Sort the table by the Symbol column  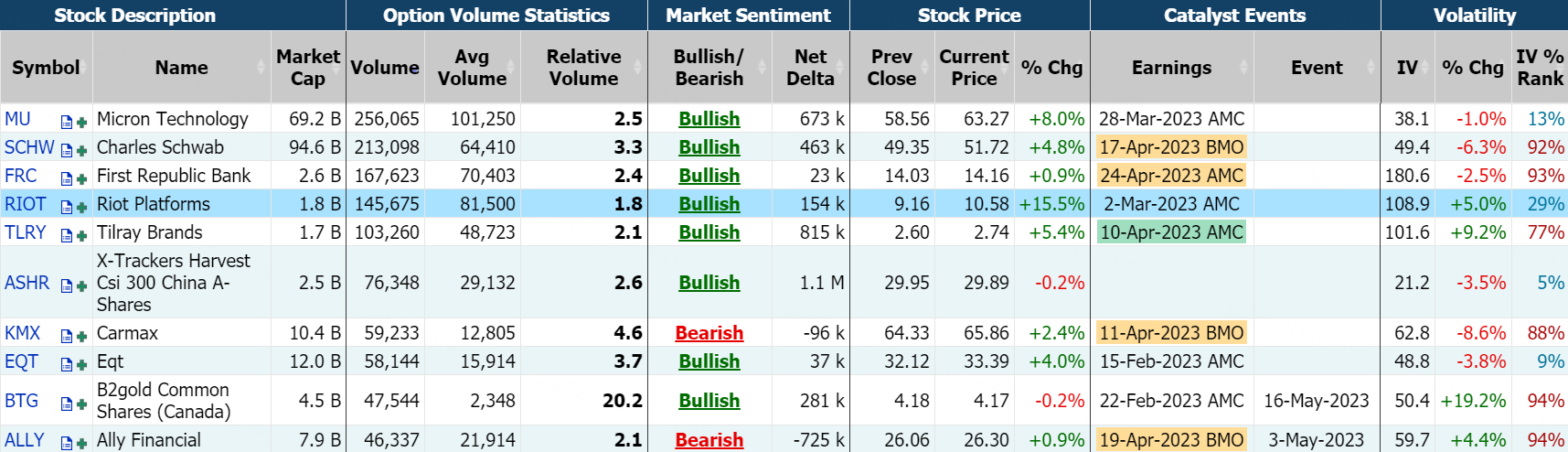[46, 68]
